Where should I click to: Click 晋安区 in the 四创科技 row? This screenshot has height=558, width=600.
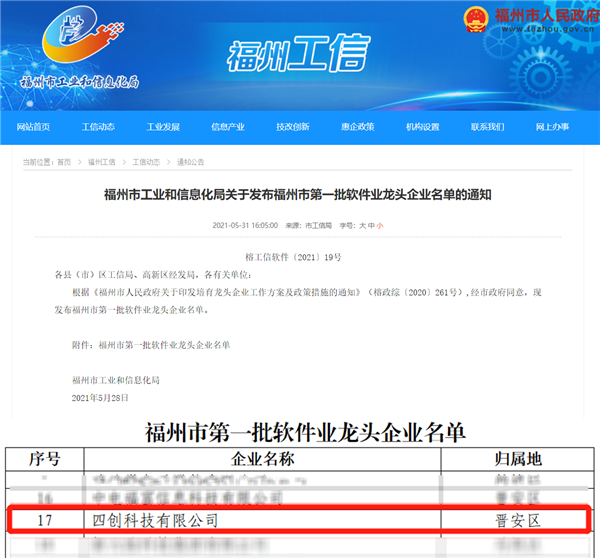click(518, 520)
